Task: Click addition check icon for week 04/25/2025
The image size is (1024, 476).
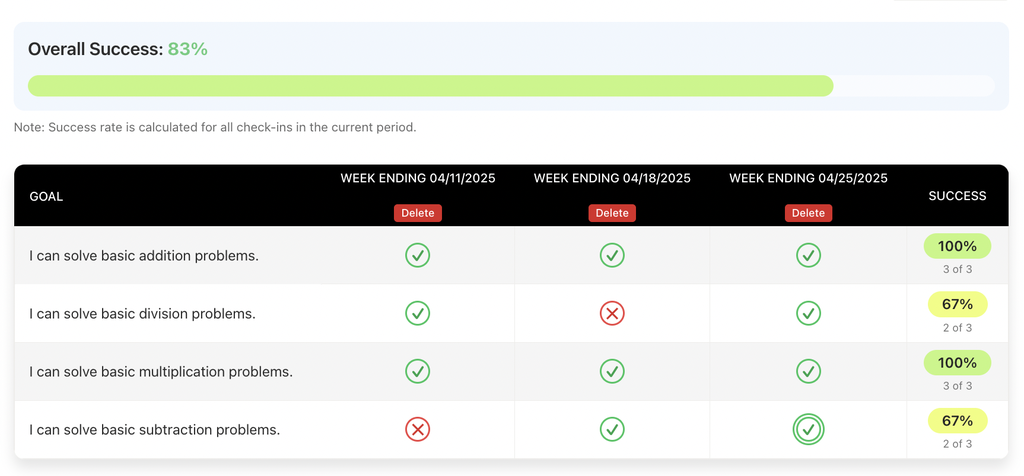Action: (x=808, y=255)
